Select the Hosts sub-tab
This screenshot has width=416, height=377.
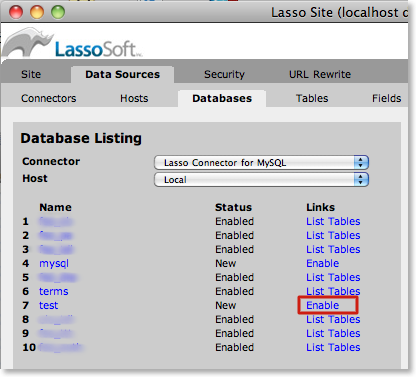pos(134,98)
